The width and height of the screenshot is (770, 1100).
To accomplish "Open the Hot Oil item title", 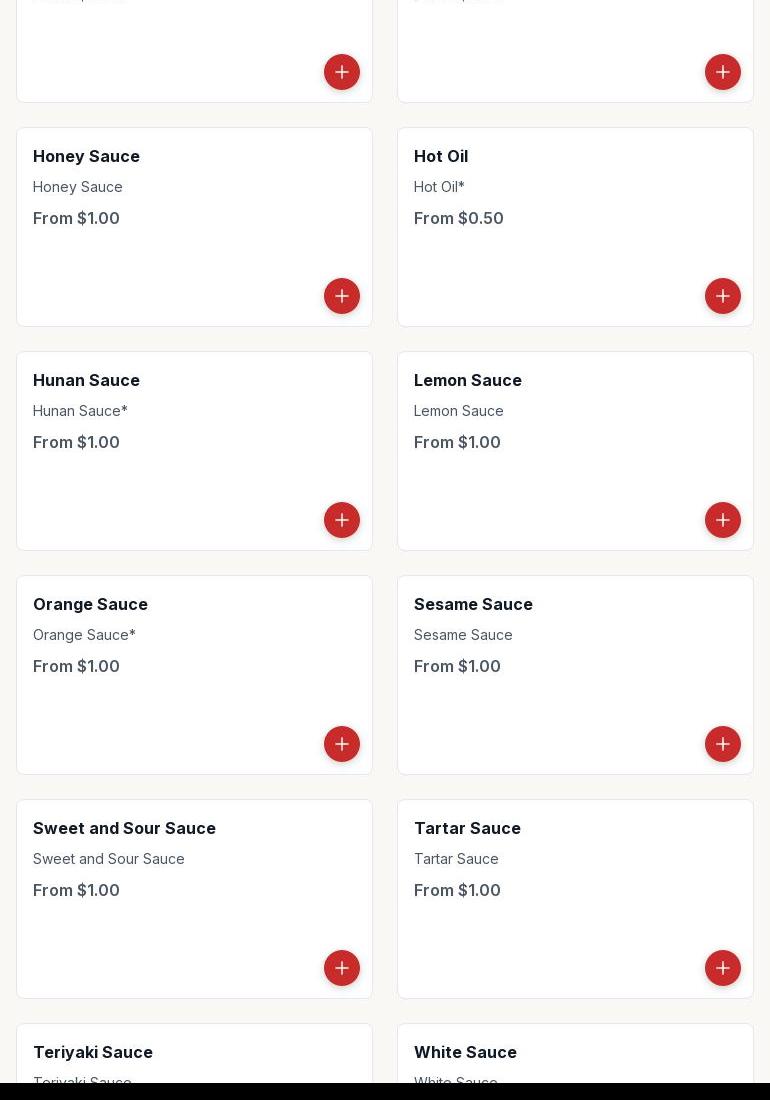I will point(440,156).
